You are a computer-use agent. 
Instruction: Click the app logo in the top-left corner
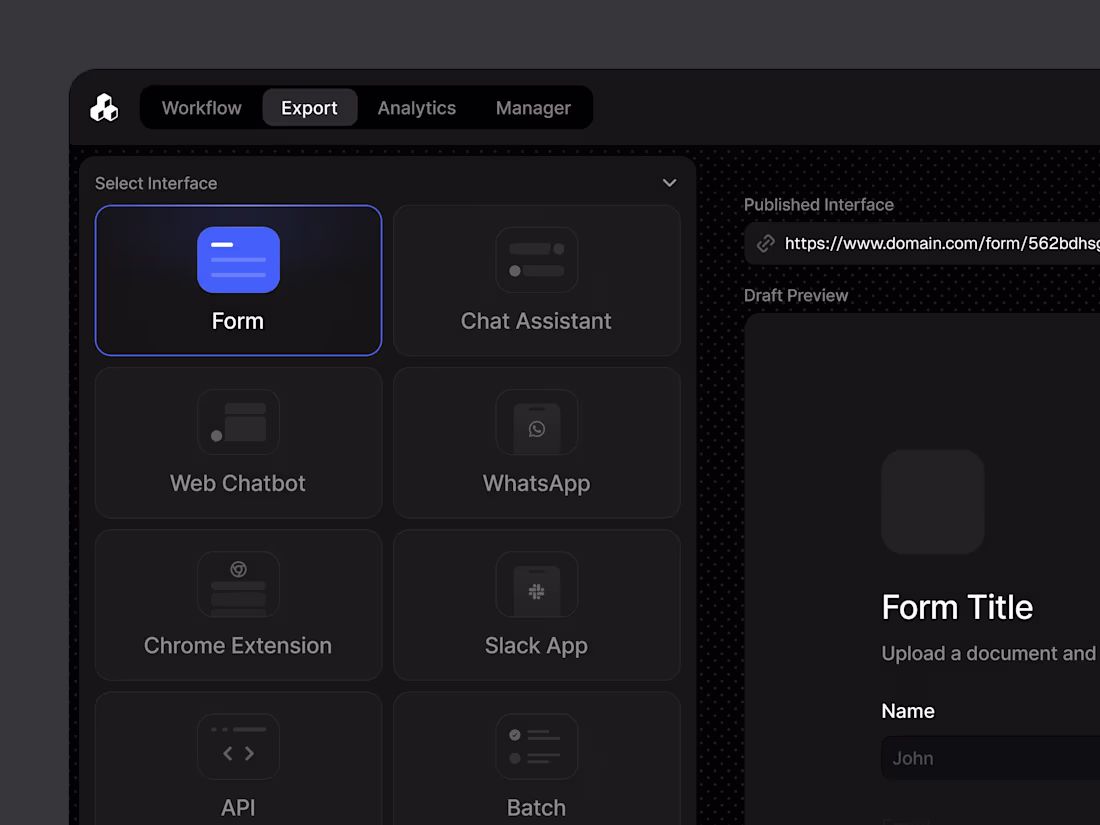tap(104, 107)
